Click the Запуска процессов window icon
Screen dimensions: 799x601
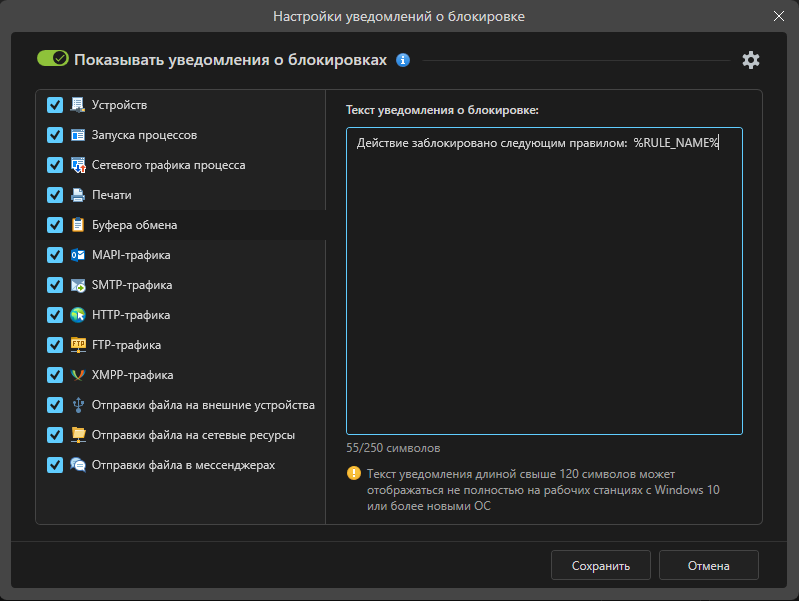tap(78, 135)
